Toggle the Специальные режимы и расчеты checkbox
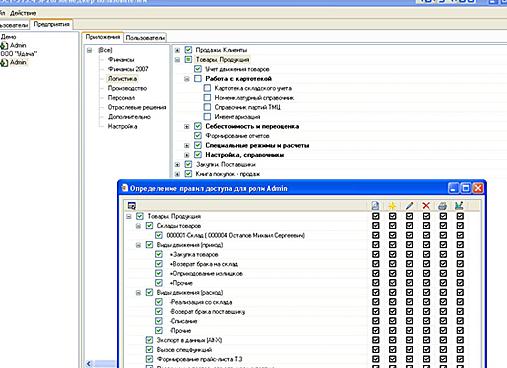 198,145
